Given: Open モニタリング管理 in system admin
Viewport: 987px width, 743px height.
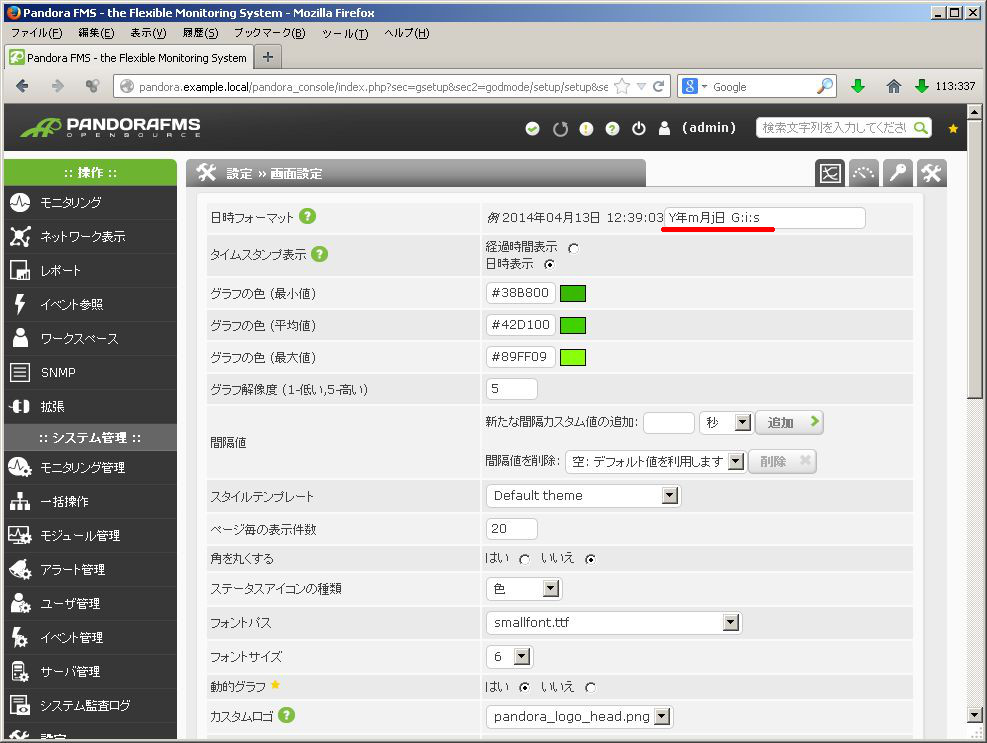Looking at the screenshot, I should pos(90,468).
